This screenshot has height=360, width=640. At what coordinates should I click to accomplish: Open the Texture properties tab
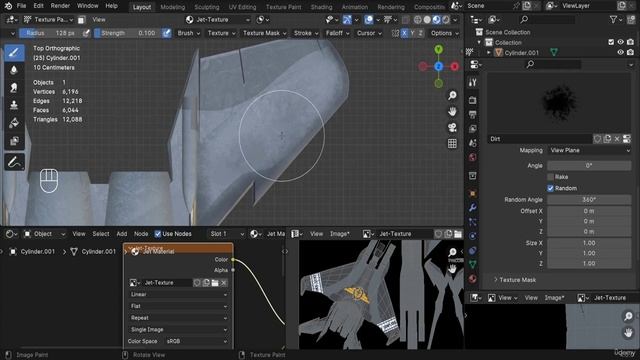click(473, 279)
